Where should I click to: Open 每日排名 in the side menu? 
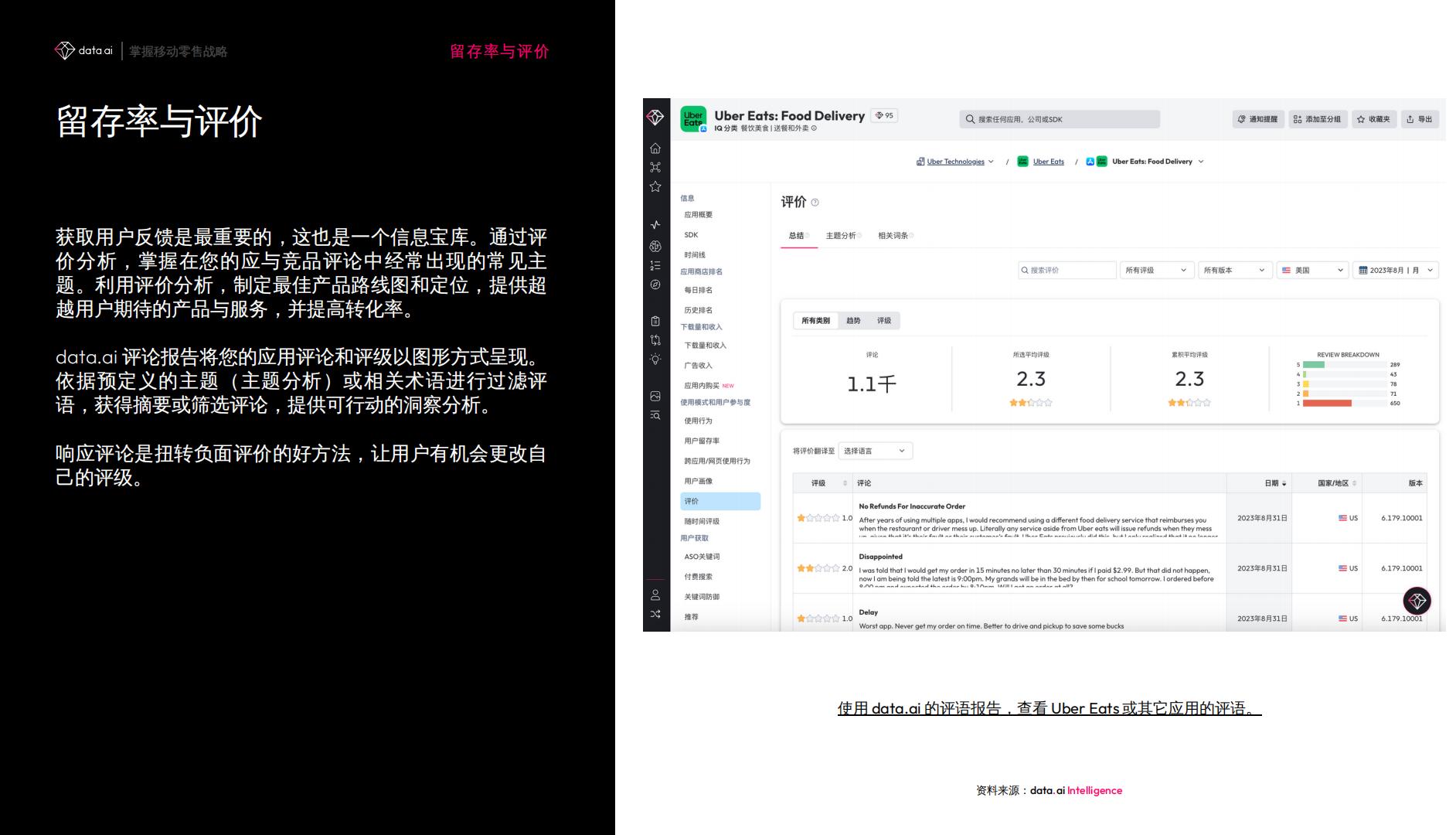pyautogui.click(x=698, y=290)
